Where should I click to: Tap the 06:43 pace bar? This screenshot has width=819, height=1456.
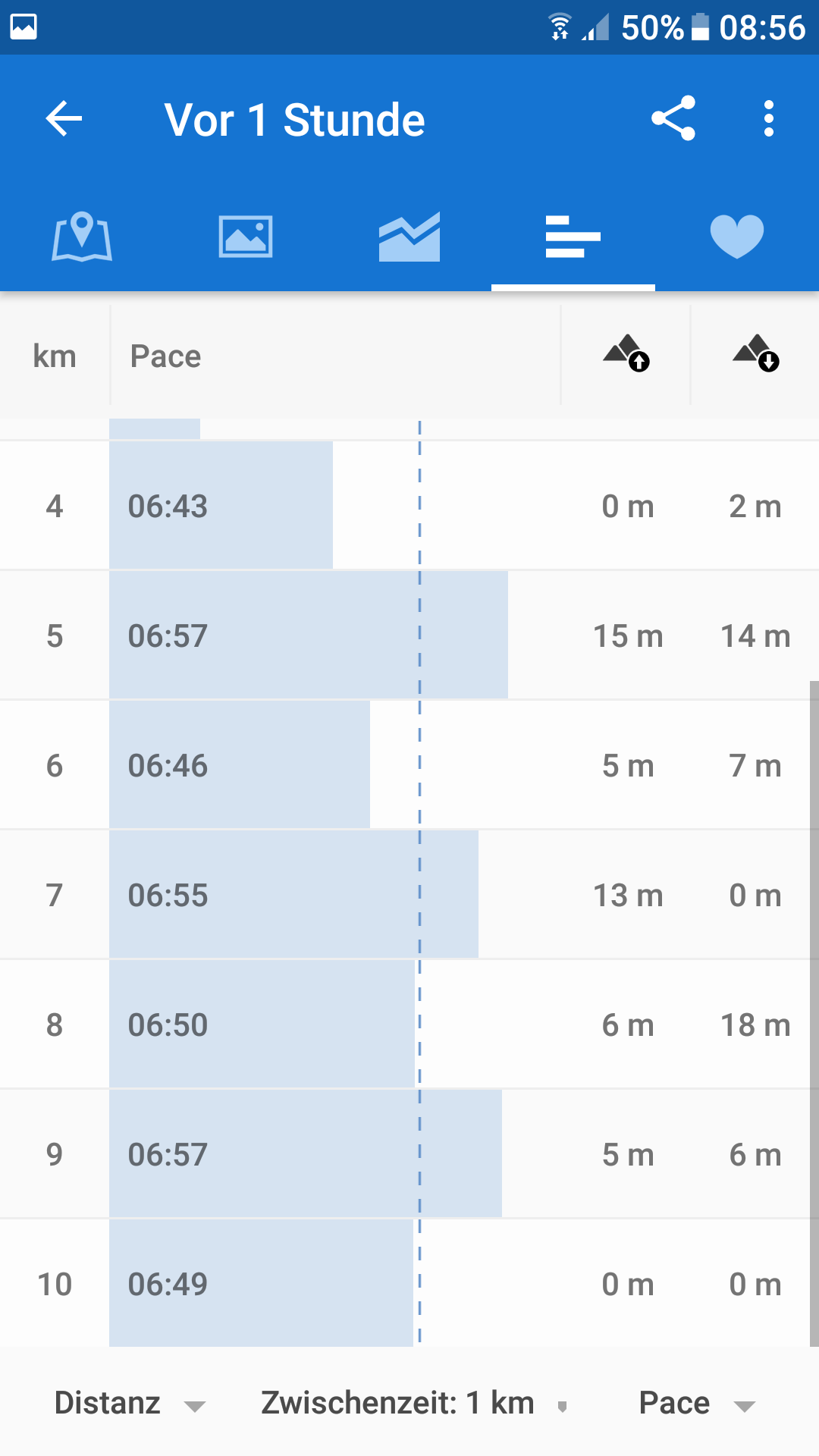coord(221,506)
